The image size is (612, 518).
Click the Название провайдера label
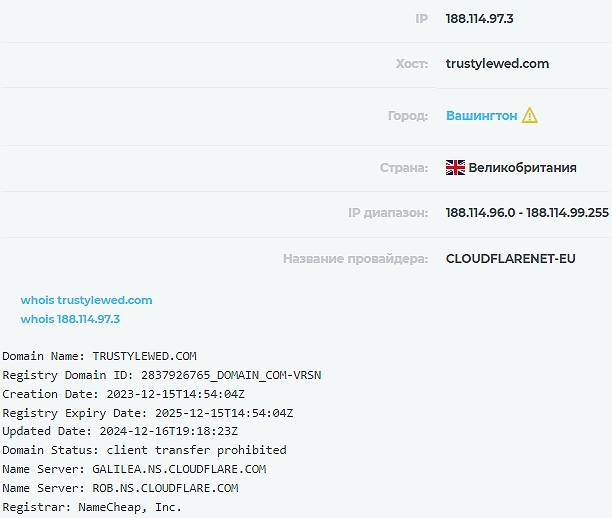coord(356,259)
